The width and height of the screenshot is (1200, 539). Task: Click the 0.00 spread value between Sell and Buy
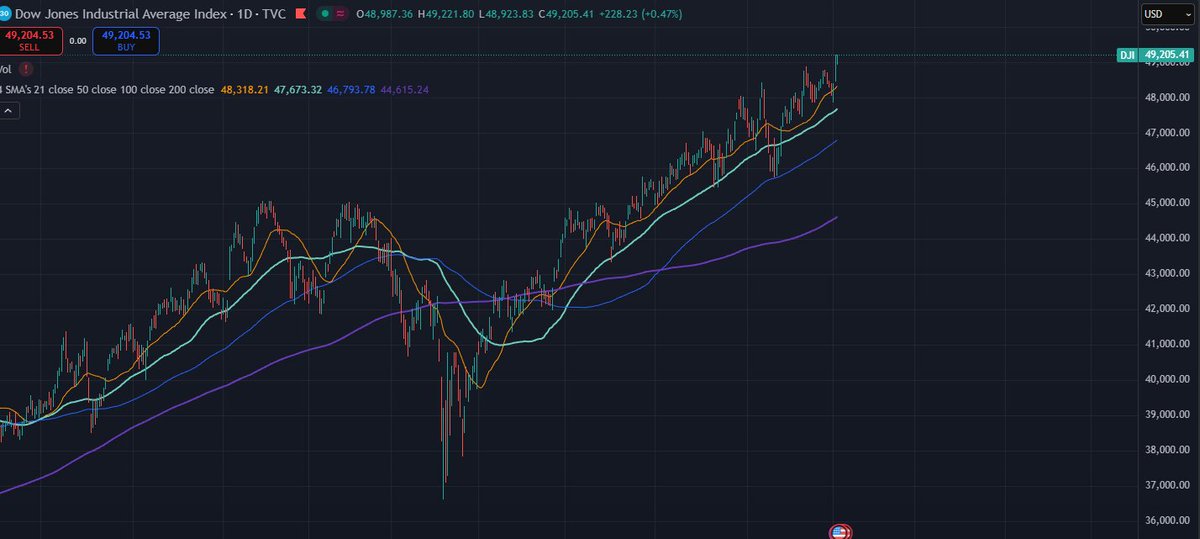point(77,41)
